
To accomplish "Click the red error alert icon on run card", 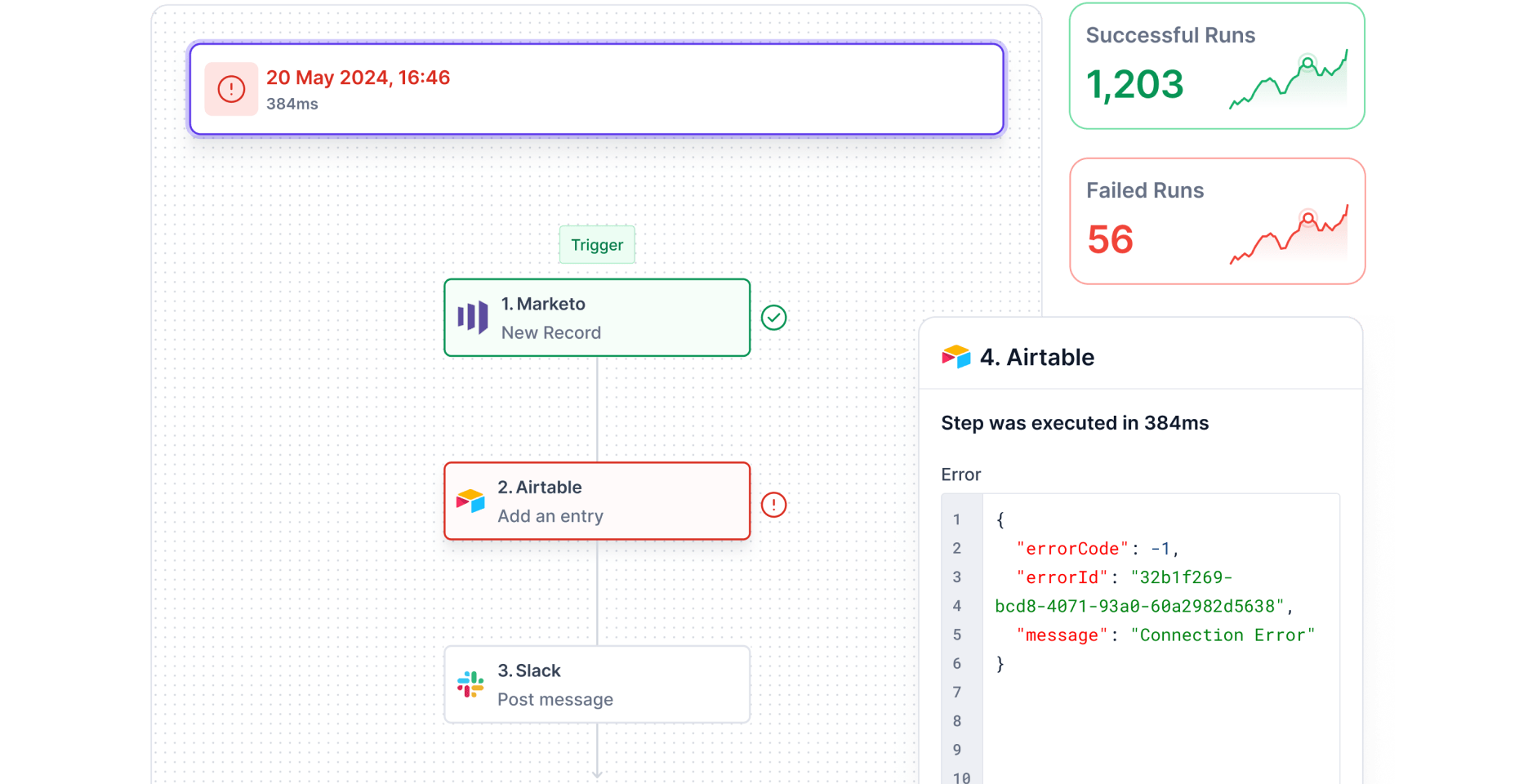I will point(231,89).
